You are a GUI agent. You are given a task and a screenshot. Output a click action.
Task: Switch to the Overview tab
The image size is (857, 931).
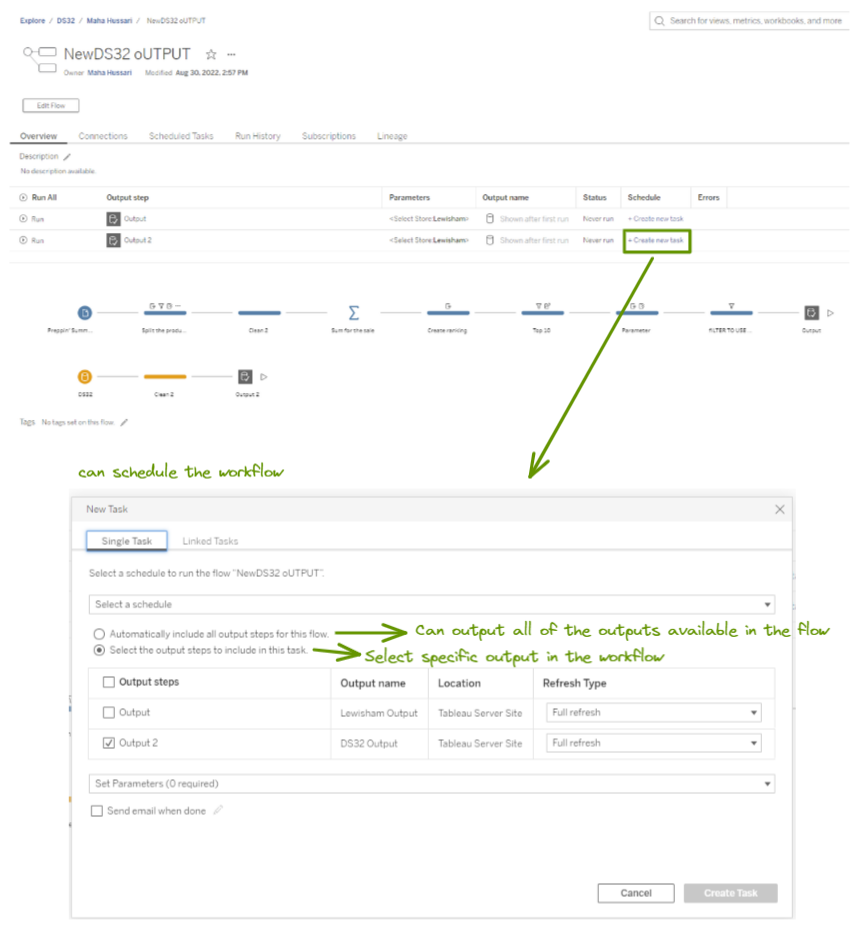point(39,136)
